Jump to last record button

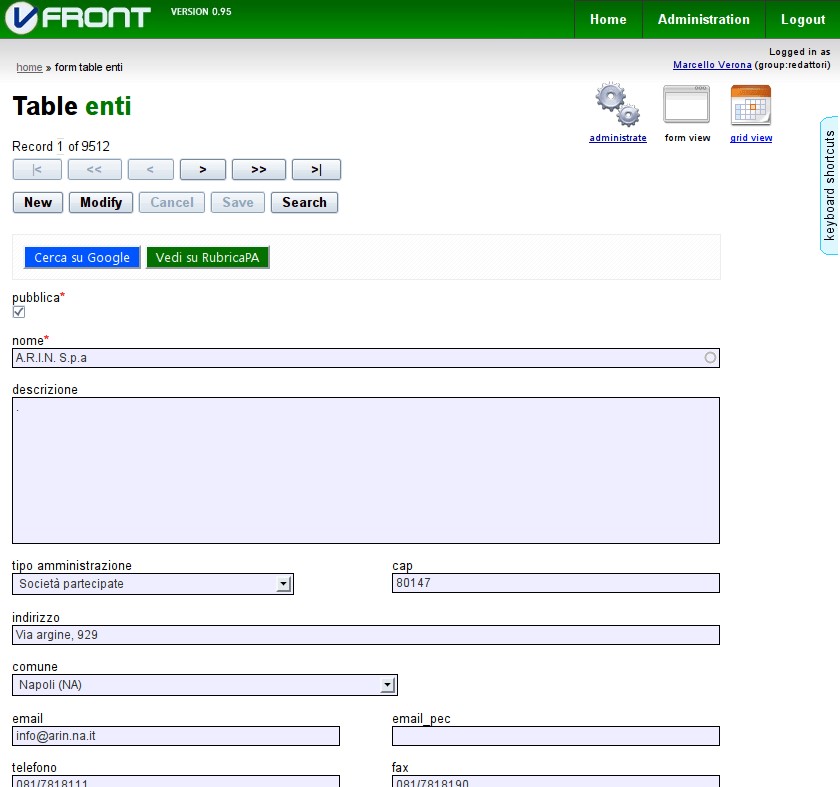click(315, 170)
